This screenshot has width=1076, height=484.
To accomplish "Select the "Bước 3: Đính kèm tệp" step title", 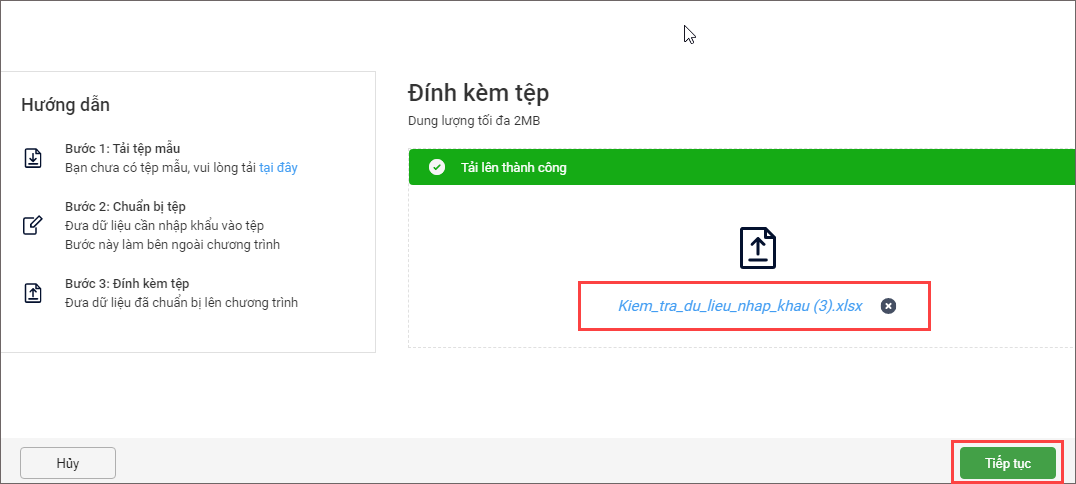I will tap(127, 283).
